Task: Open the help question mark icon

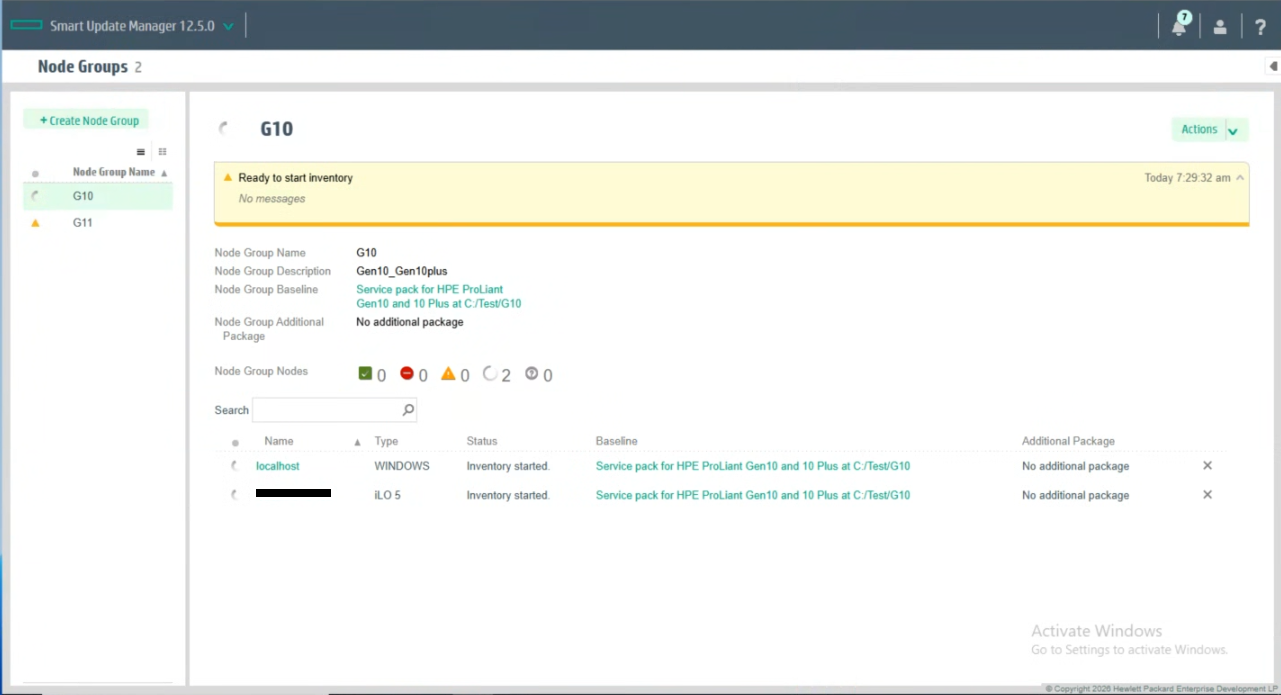Action: (1260, 27)
